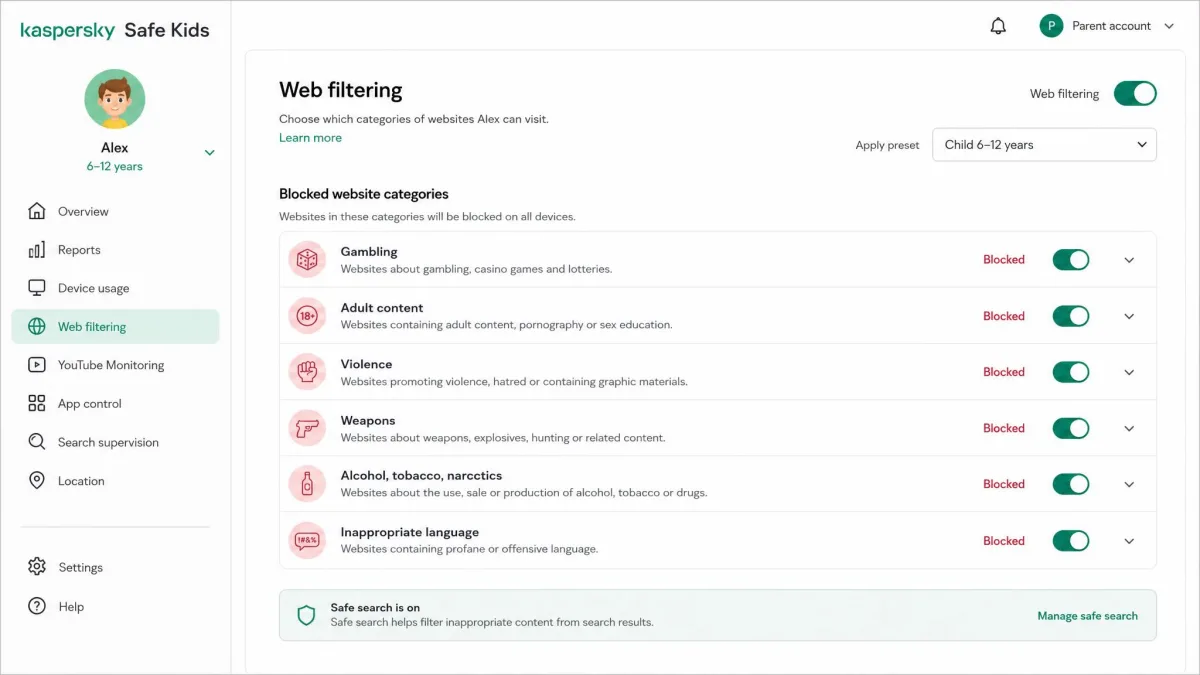Expand the Inappropriate language category row
The width and height of the screenshot is (1200, 675).
[x=1129, y=541]
